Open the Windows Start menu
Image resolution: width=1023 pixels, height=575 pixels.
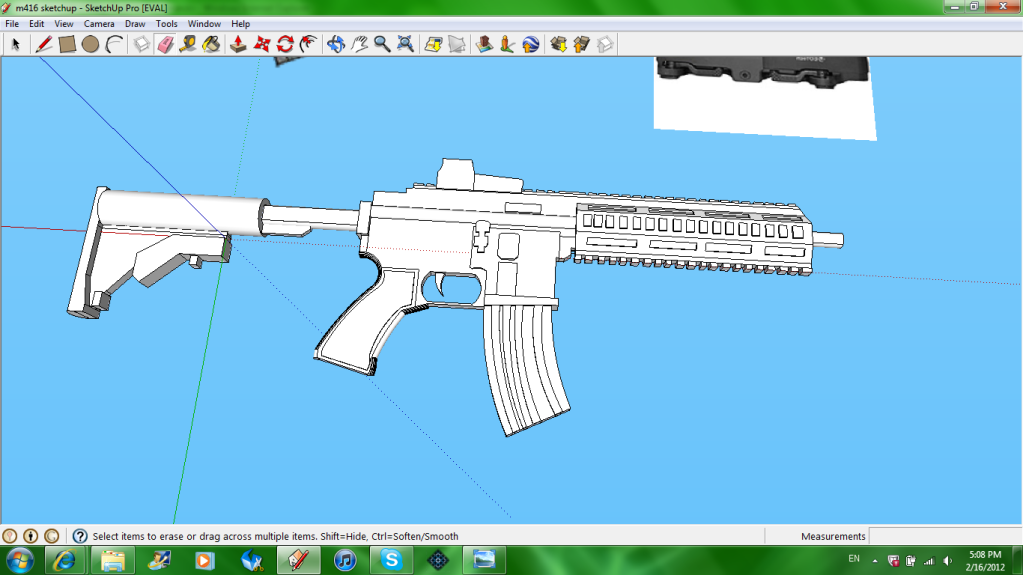click(19, 560)
